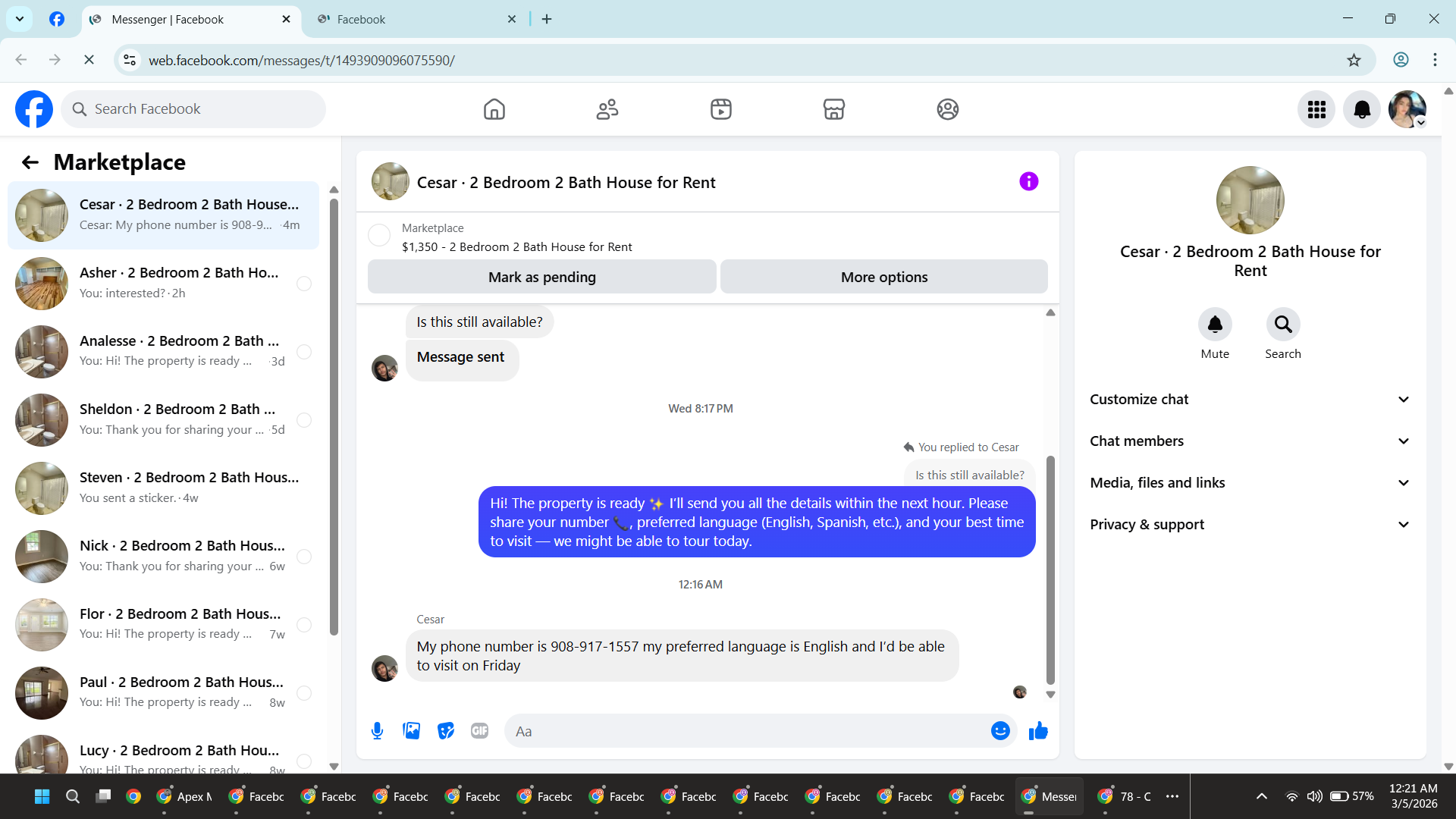1456x819 pixels.
Task: Click the chat messages scrollbar thumb
Action: tap(1050, 570)
